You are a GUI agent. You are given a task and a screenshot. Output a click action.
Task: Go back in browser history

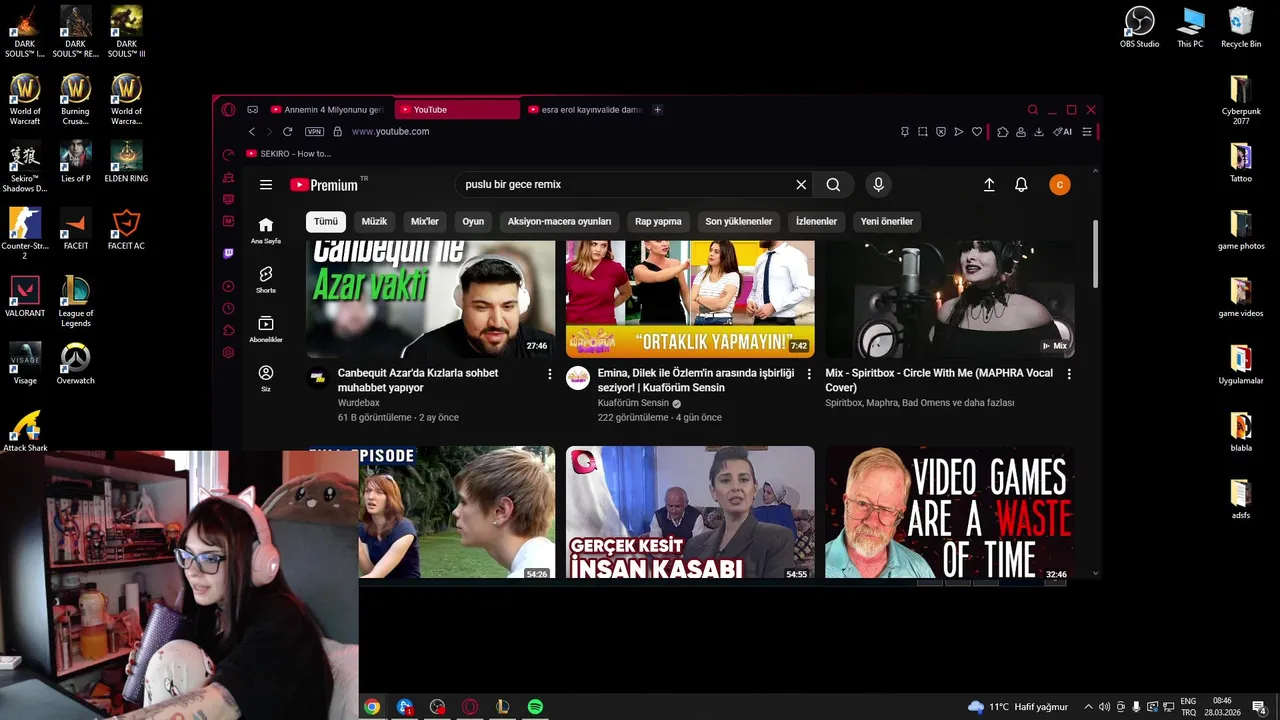click(252, 132)
